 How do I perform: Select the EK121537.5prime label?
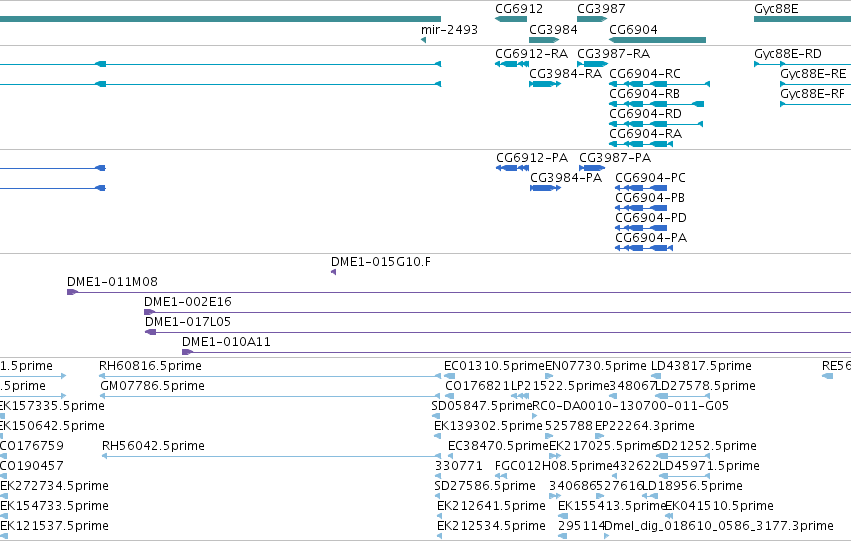tap(54, 526)
